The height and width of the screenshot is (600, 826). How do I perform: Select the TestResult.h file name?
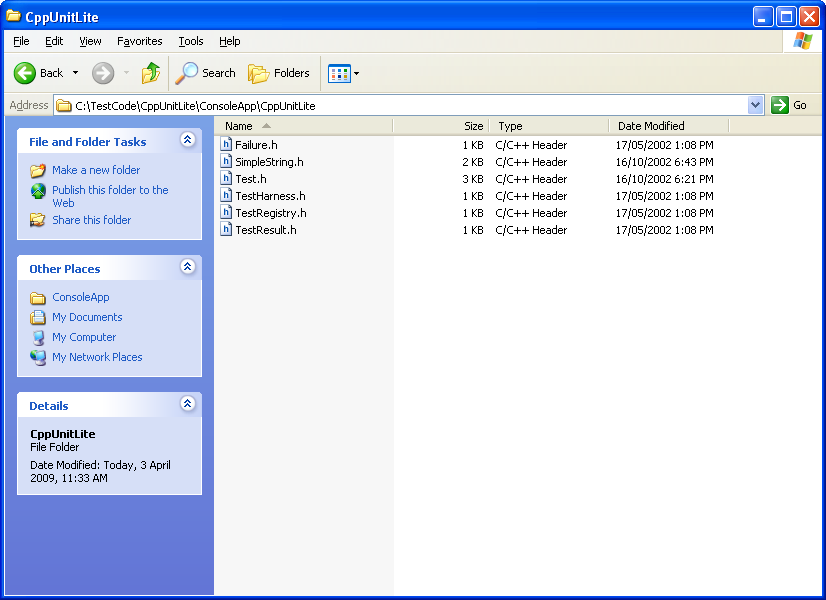266,230
